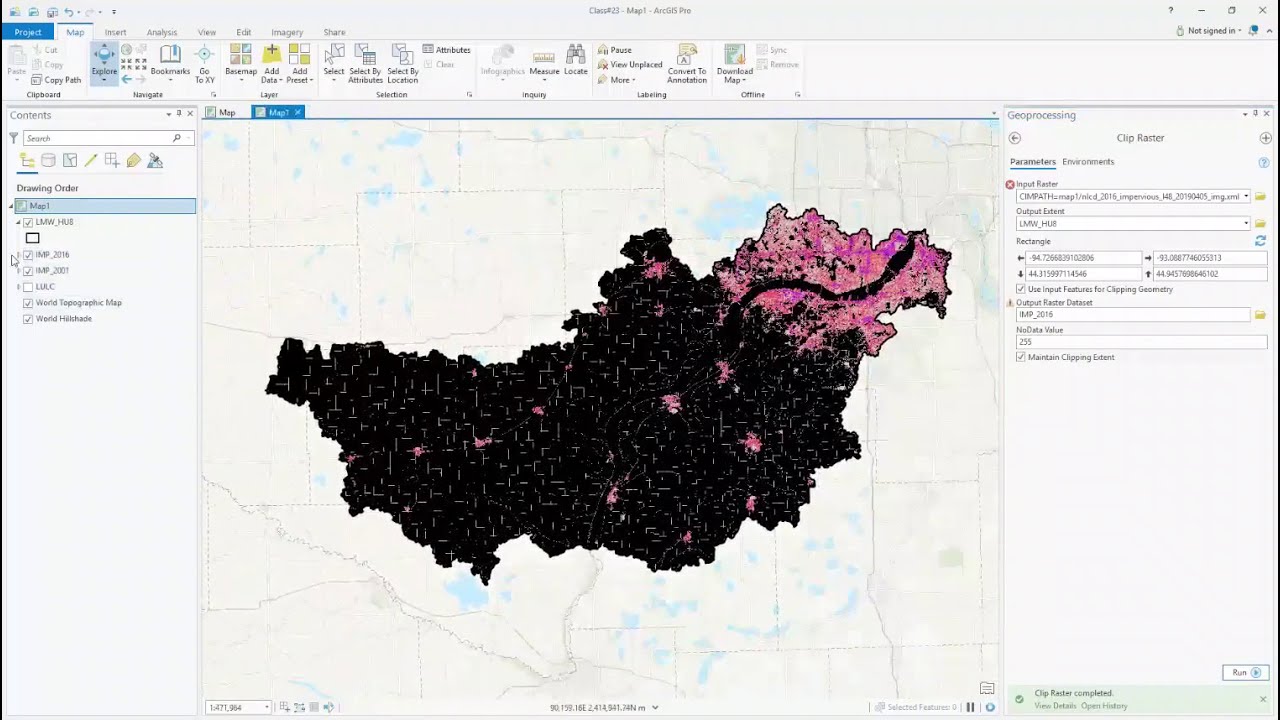
Task: Browse for Output Raster Dataset folder icon
Action: (1260, 315)
